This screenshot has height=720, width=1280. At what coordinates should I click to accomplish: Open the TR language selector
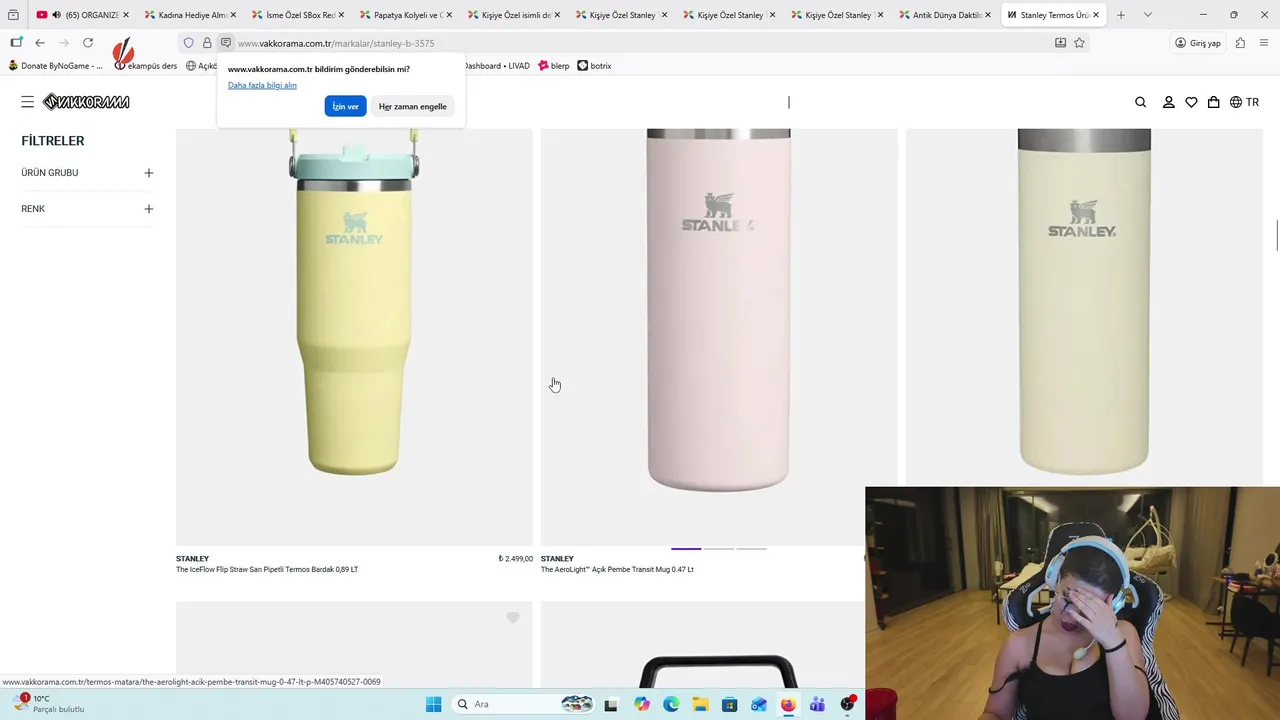[x=1244, y=102]
